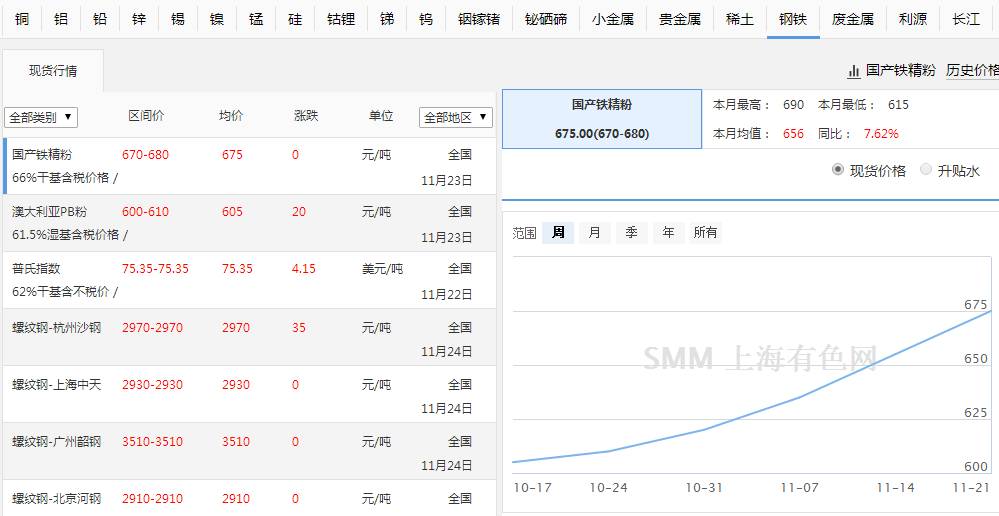Click the 11-21 endpoint on the price chart
999x516 pixels.
(x=991, y=310)
